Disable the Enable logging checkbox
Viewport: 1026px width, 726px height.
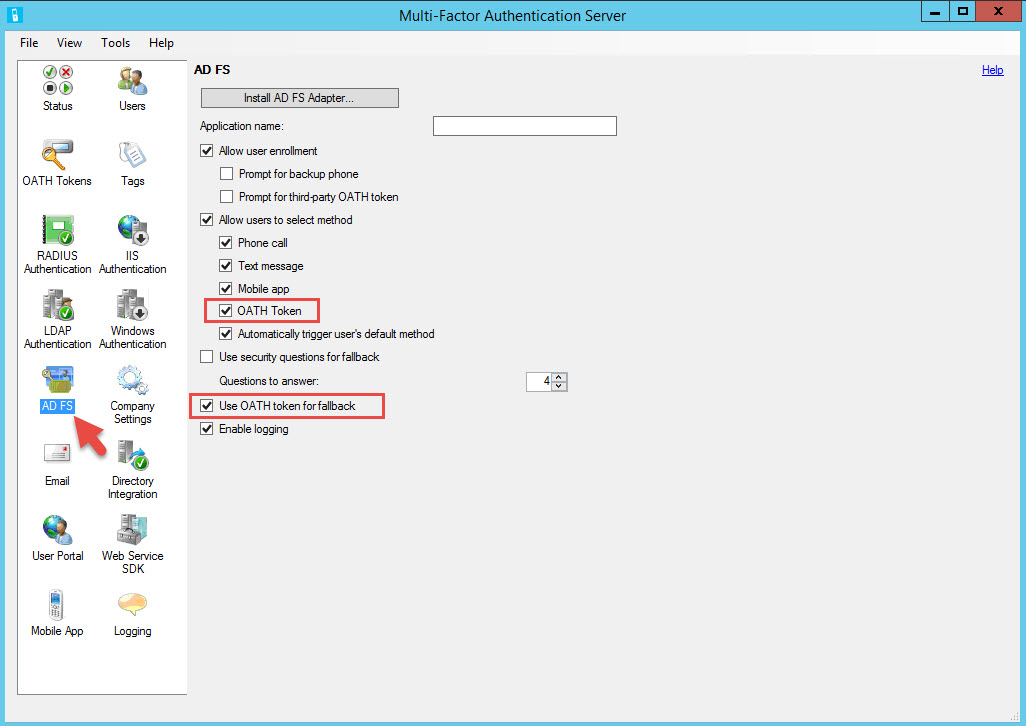pos(207,429)
